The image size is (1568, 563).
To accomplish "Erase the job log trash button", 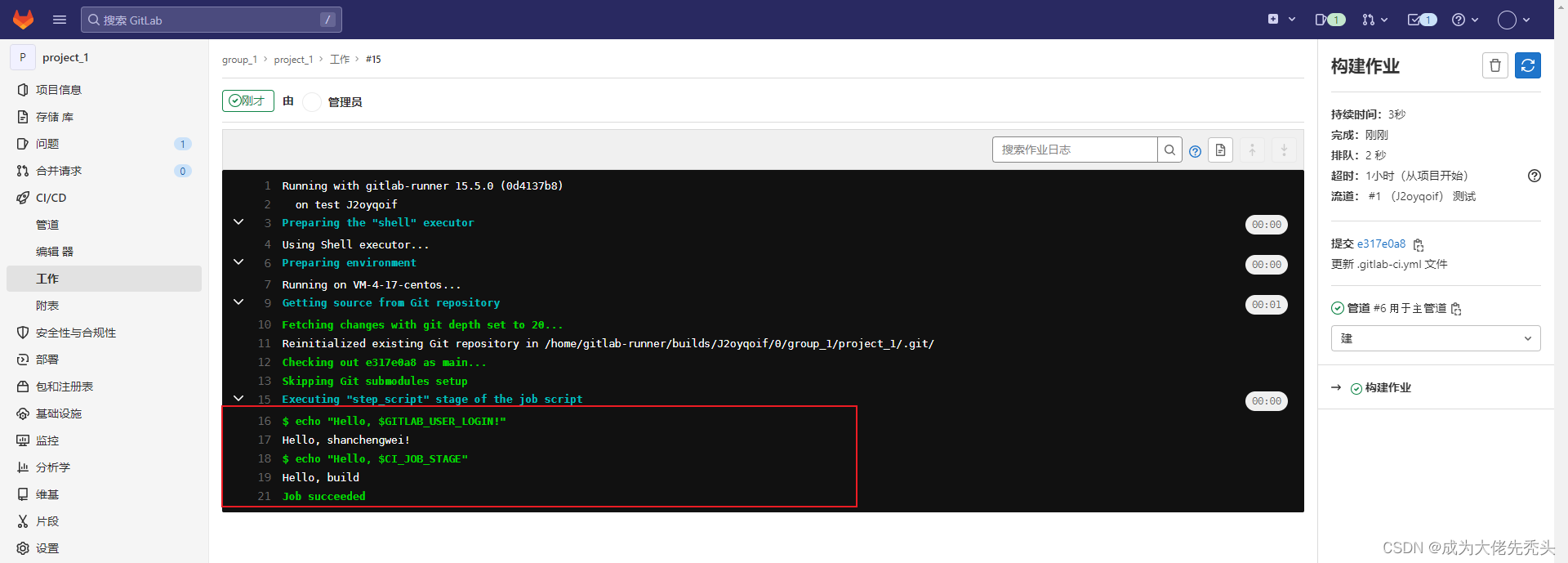I will (1494, 65).
